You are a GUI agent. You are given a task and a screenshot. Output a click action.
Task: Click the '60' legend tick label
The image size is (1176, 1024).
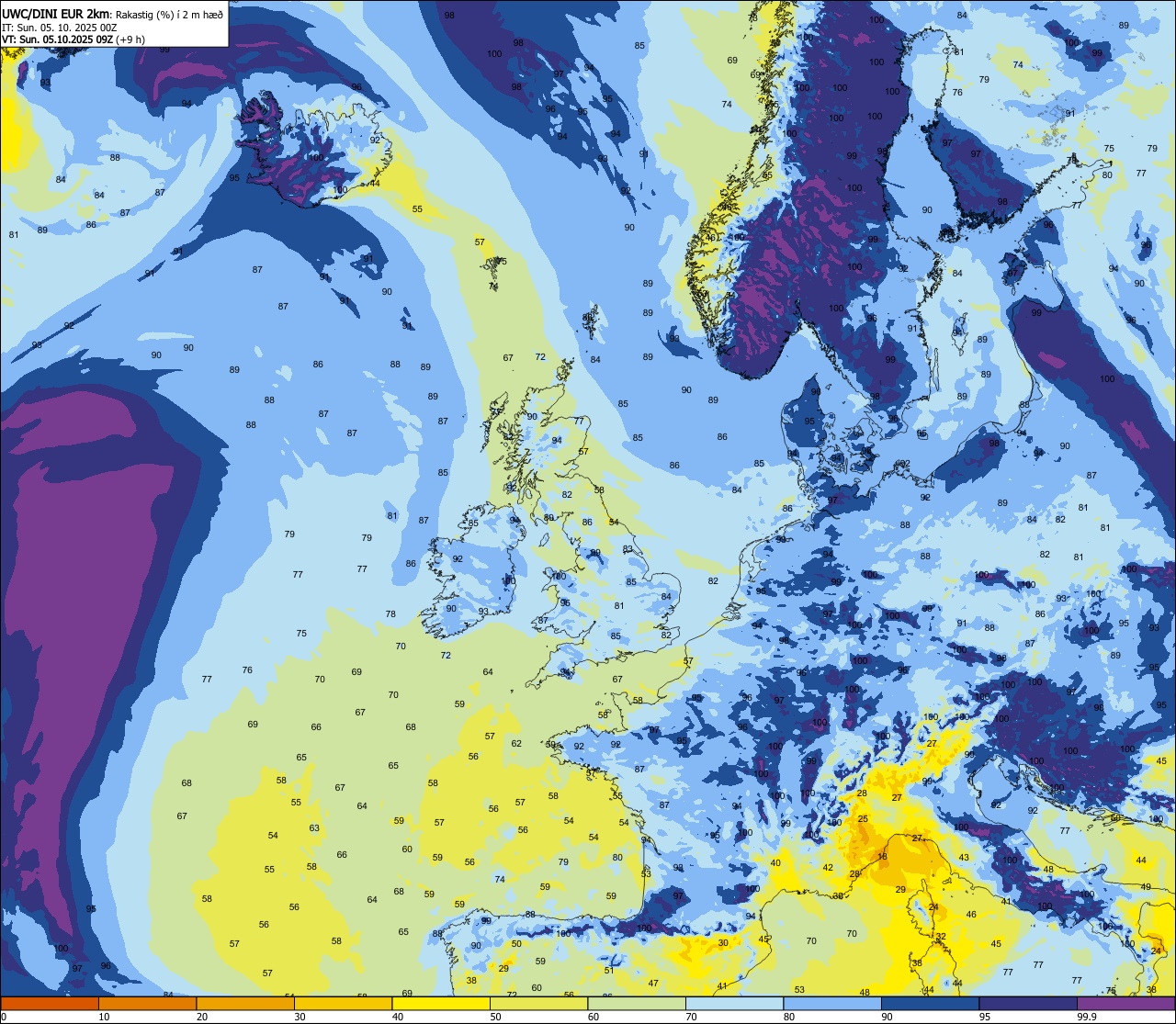594,1017
